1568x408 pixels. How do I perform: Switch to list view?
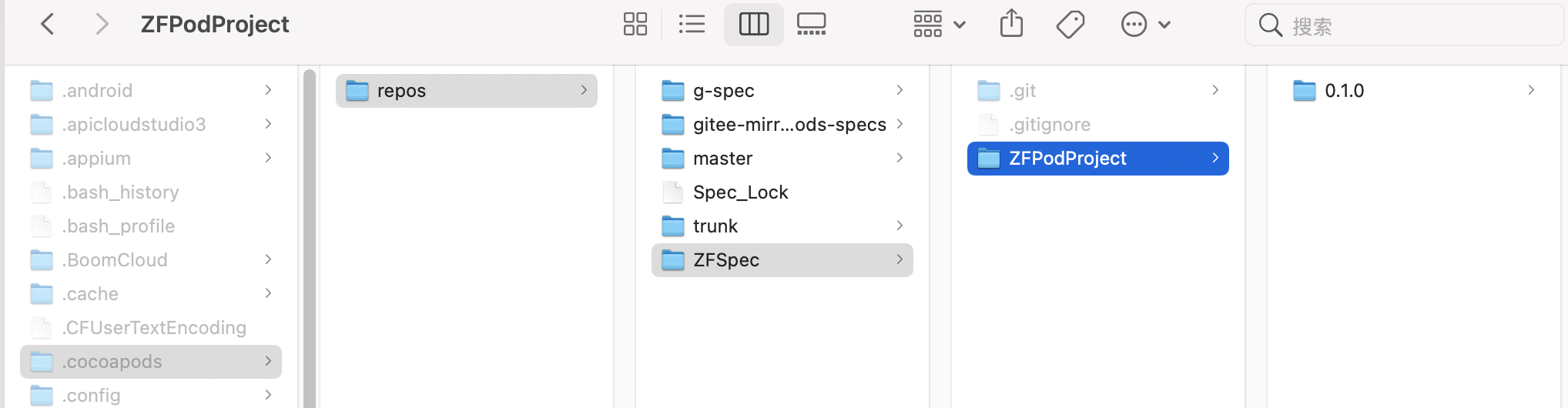[x=692, y=25]
